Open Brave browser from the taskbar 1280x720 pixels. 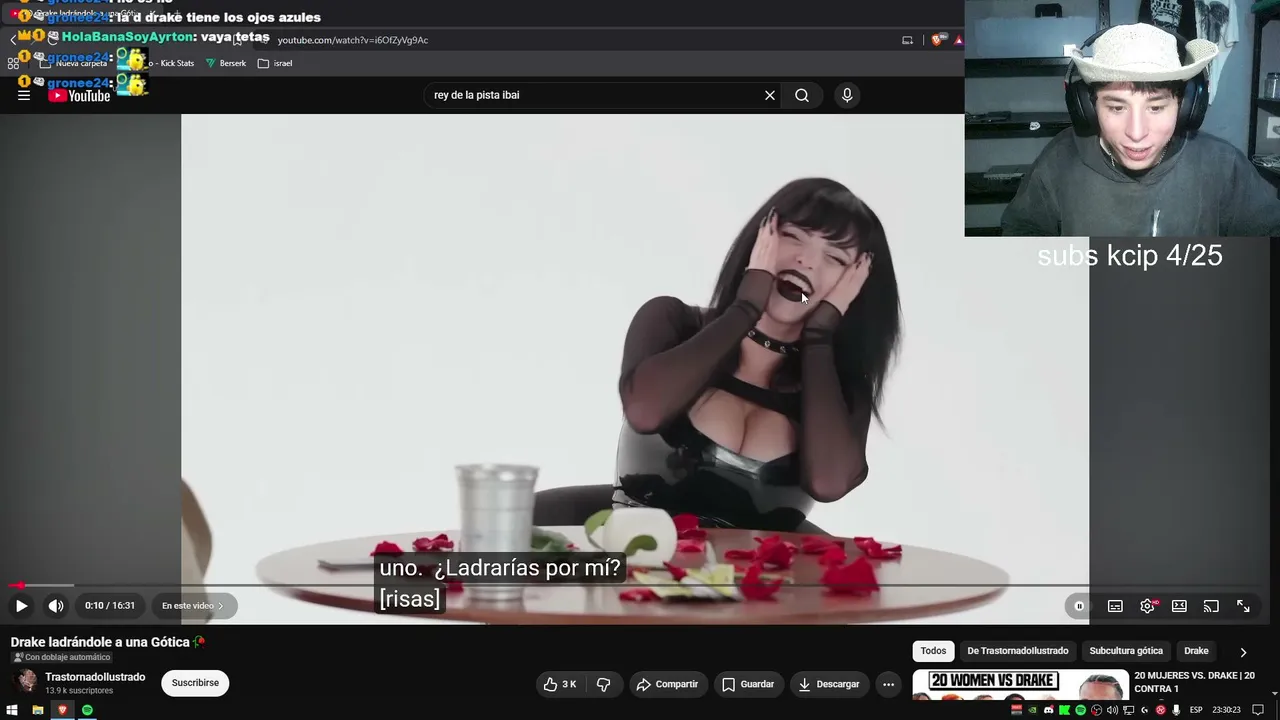(62, 710)
